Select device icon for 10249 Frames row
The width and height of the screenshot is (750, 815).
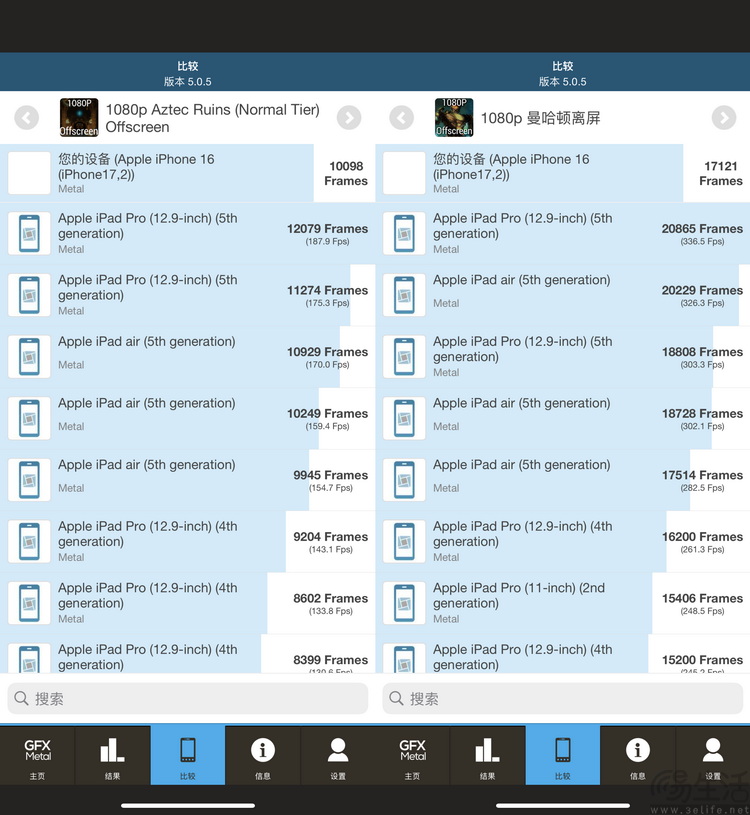point(29,418)
